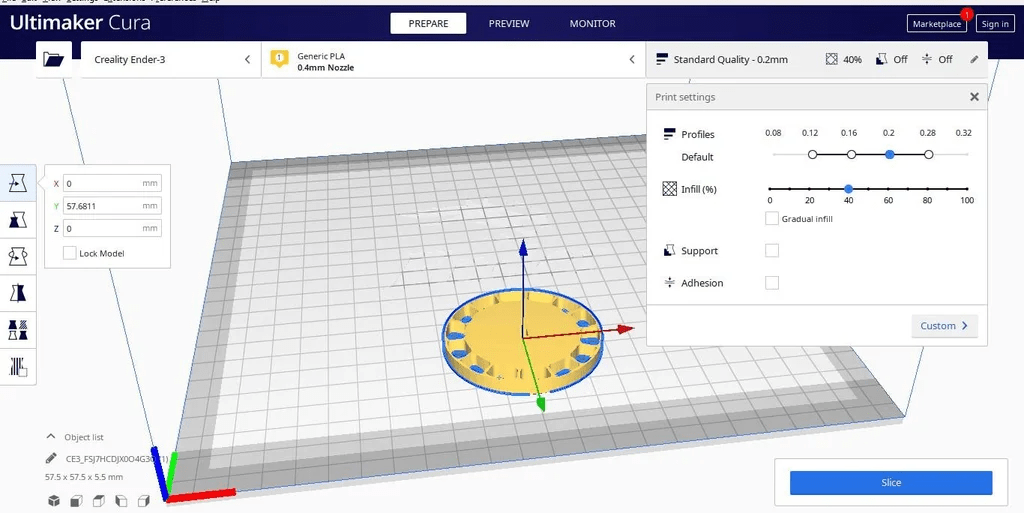The height and width of the screenshot is (513, 1024).
Task: Toggle the Gradual infill checkbox
Action: (772, 218)
